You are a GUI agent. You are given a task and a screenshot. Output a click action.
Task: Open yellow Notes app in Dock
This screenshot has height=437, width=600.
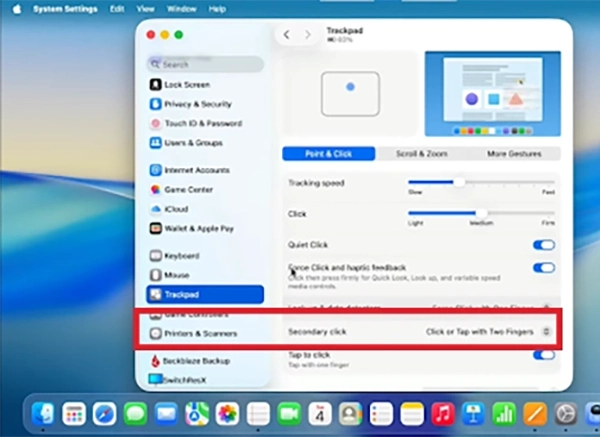412,414
